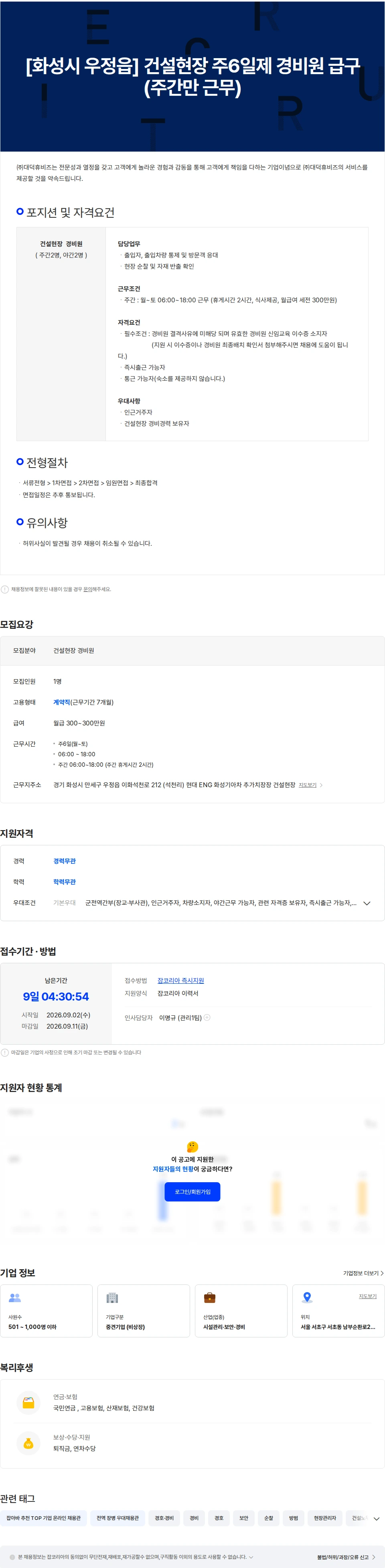Select the 전역 장병 우대채용관 tag
Viewport: 385px width, 1568px height.
click(x=118, y=1518)
